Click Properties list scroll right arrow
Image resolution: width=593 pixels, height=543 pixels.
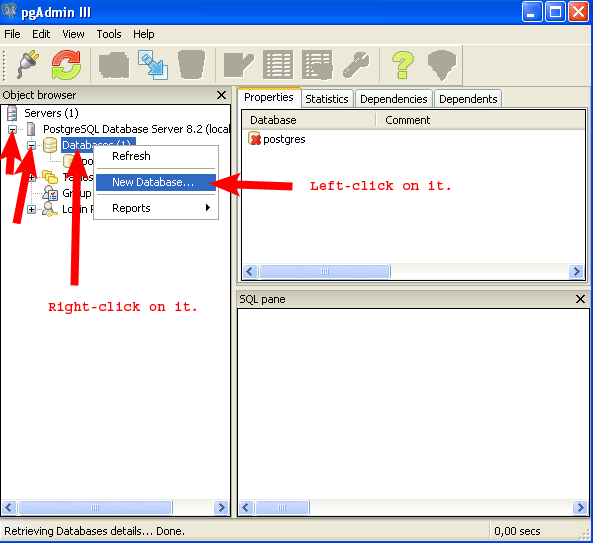click(576, 272)
